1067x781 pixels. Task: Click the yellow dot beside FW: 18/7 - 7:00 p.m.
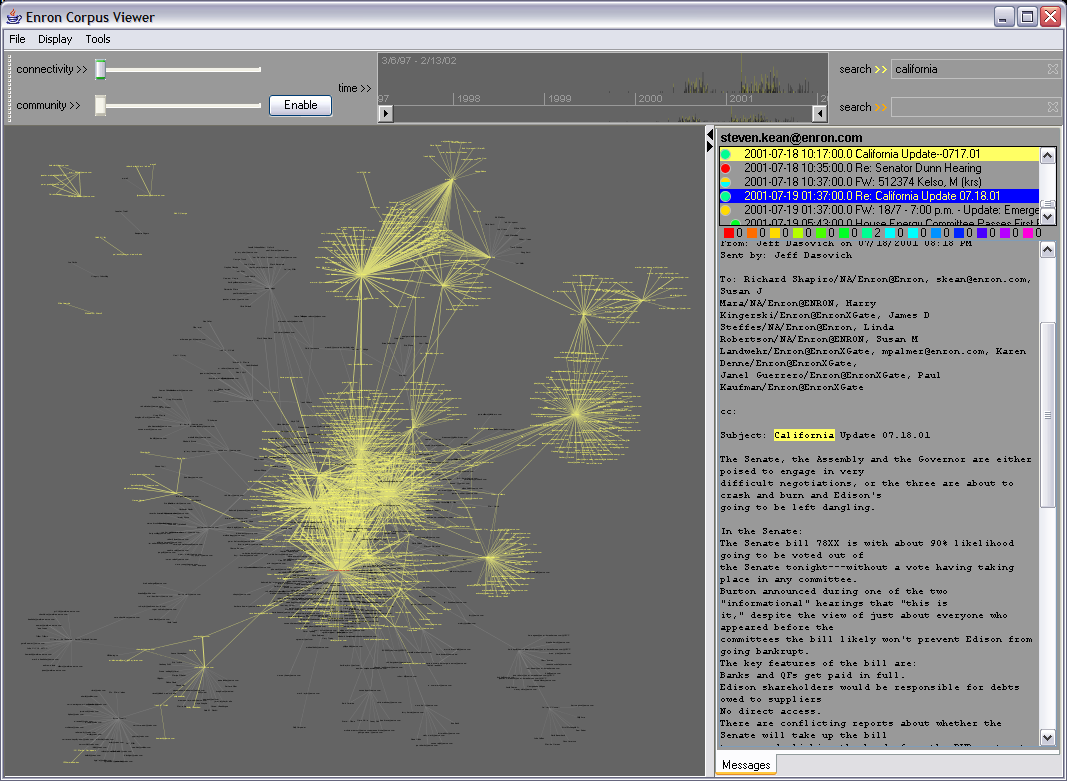[x=725, y=210]
